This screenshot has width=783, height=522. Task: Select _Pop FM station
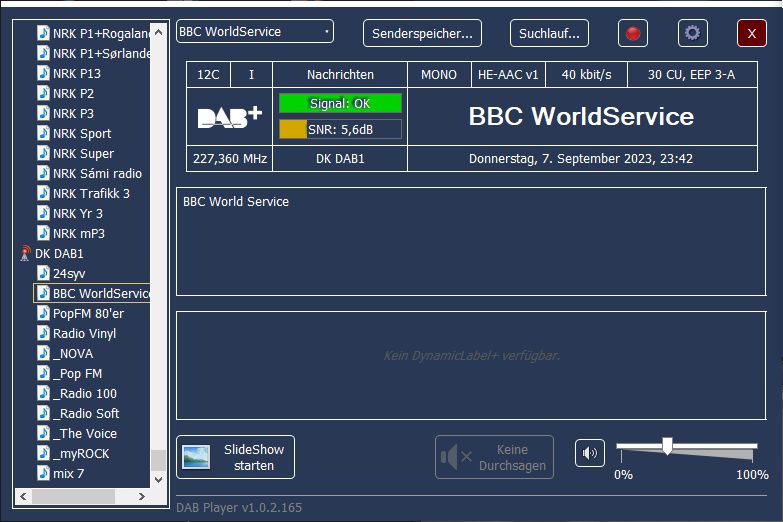[77, 373]
